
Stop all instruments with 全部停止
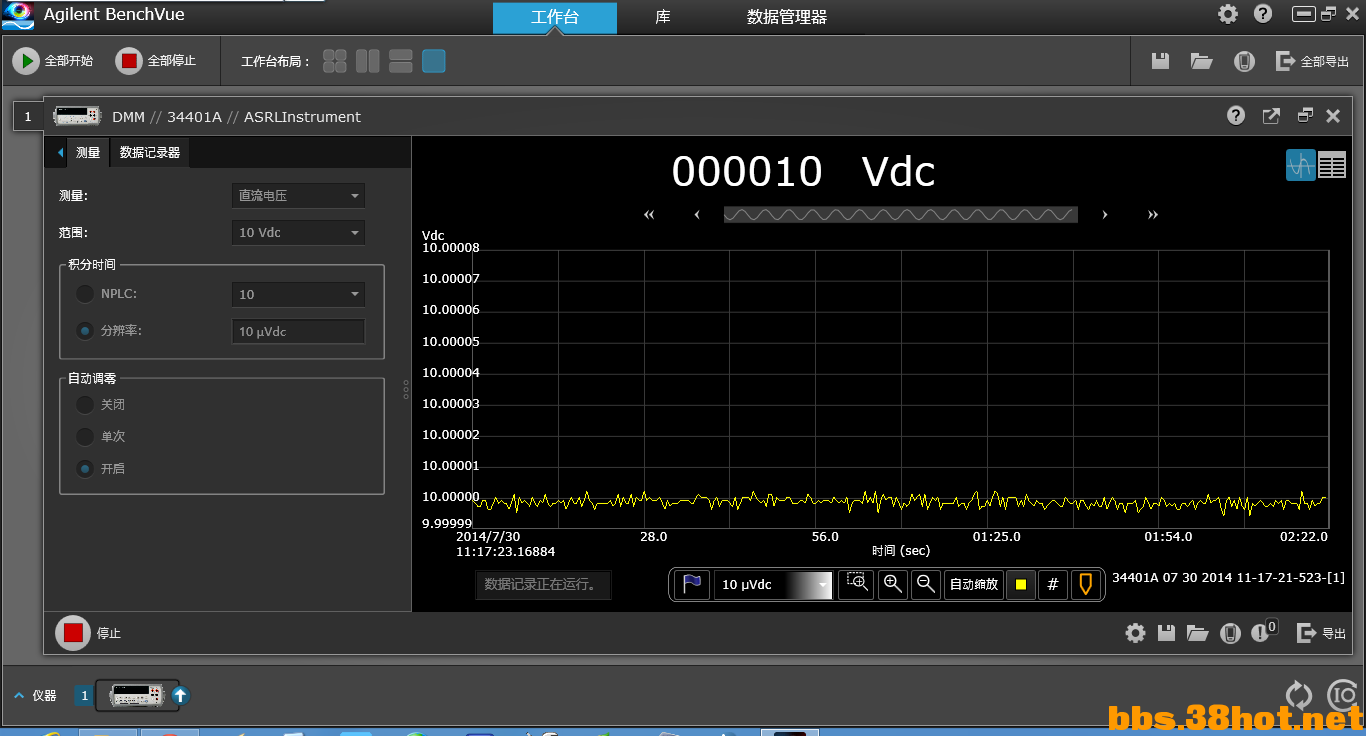(x=156, y=61)
